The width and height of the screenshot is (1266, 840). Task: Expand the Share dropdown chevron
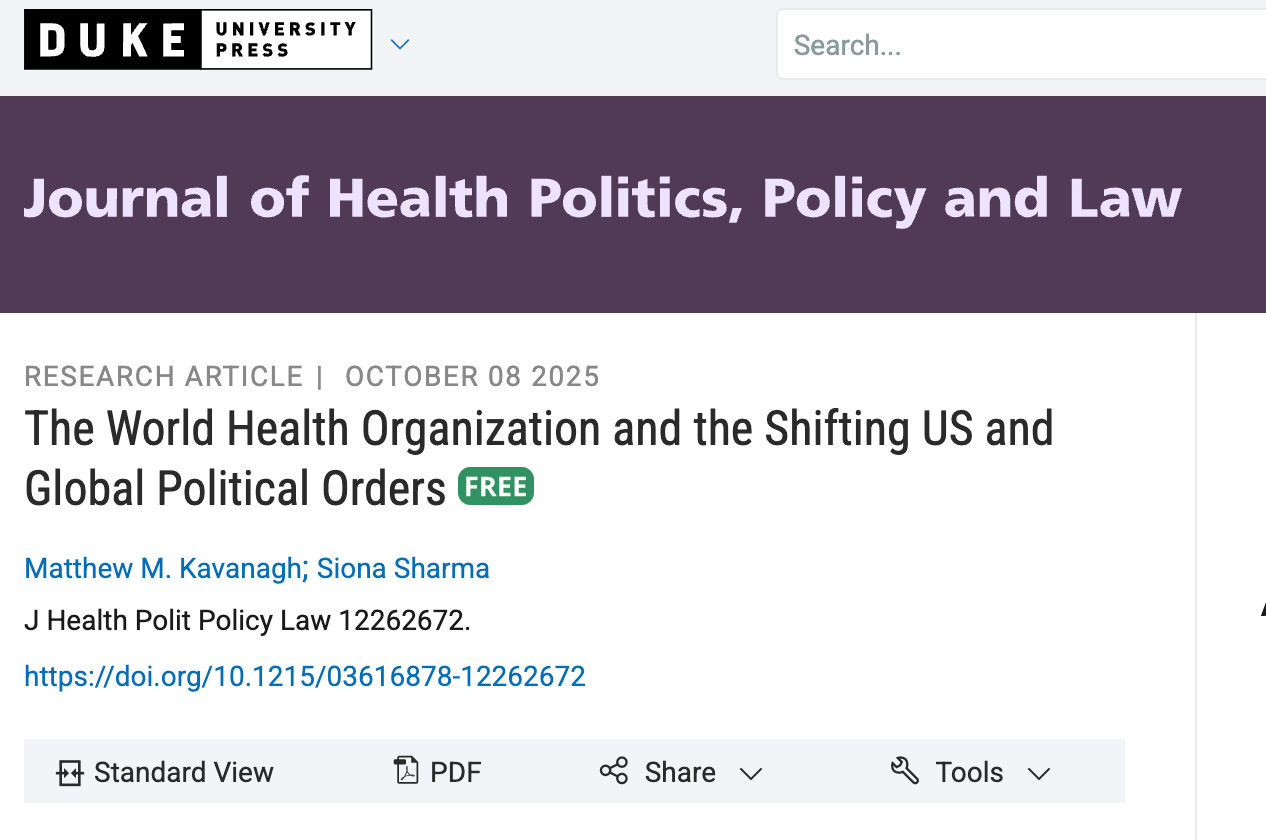(751, 774)
